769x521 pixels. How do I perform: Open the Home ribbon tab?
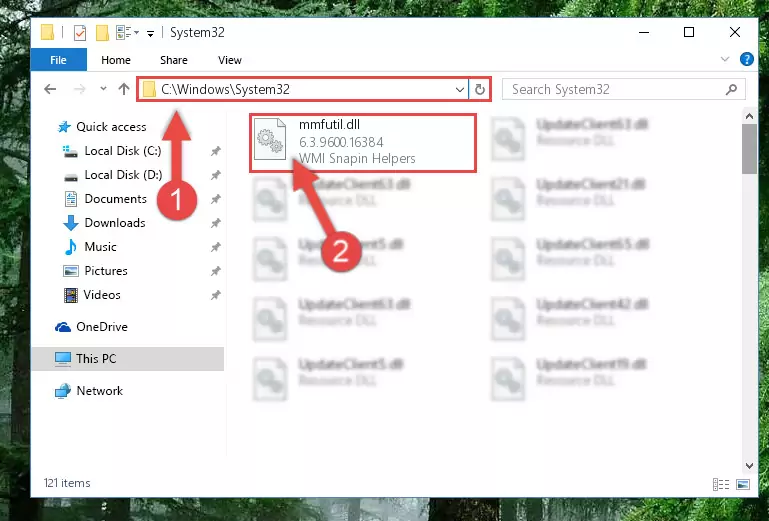click(x=116, y=60)
